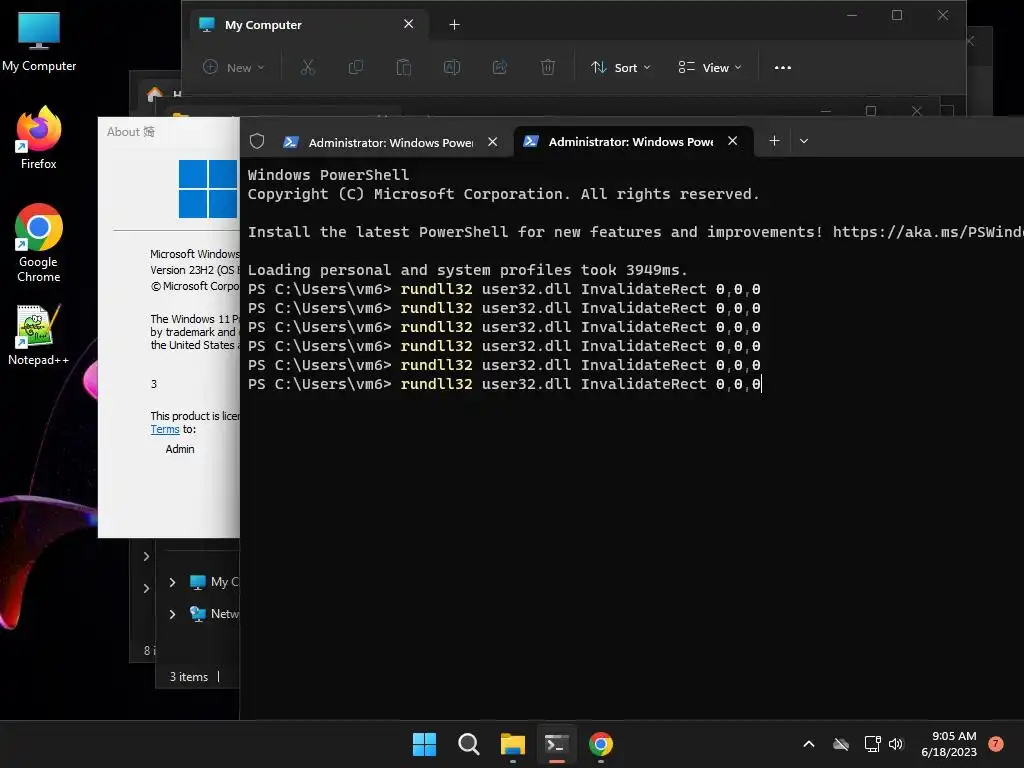Screen dimensions: 1024x768
Task: Open File Explorer from the taskbar
Action: tap(513, 744)
